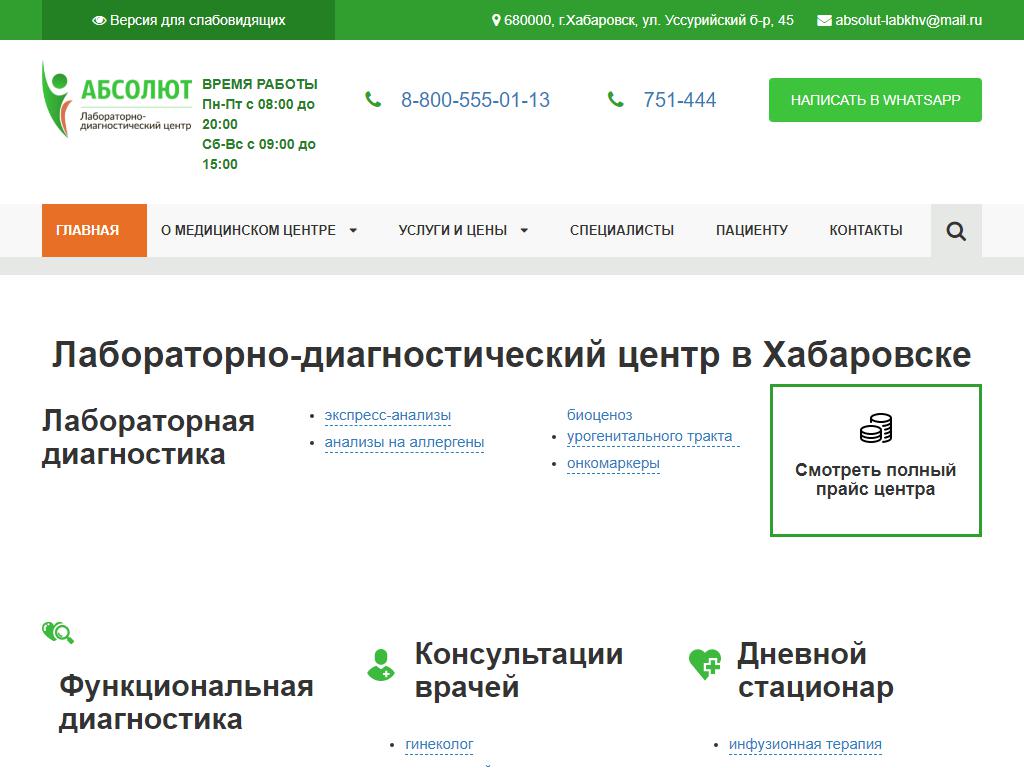Image resolution: width=1024 pixels, height=768 pixels.
Task: Open 'Специалисты' menu item
Action: (x=622, y=231)
